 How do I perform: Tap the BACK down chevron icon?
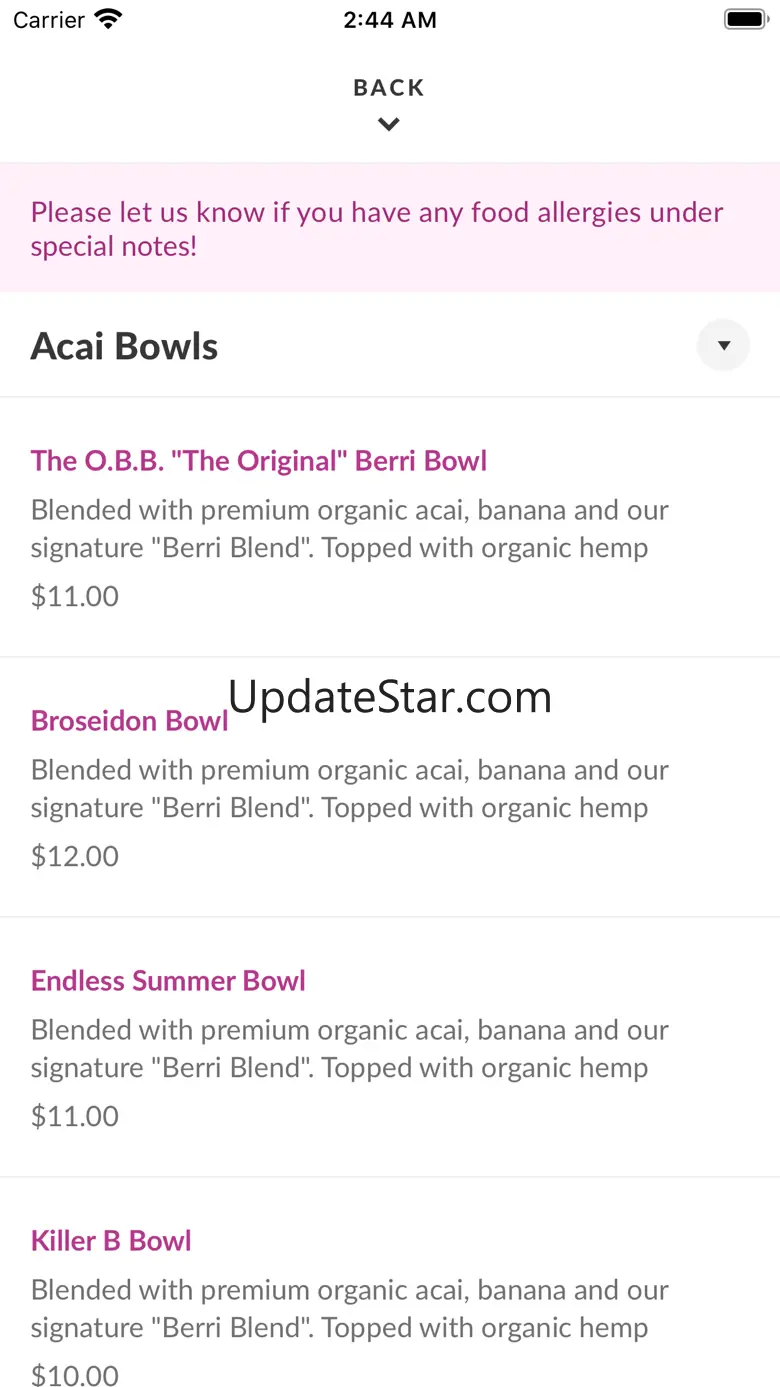[x=389, y=125]
